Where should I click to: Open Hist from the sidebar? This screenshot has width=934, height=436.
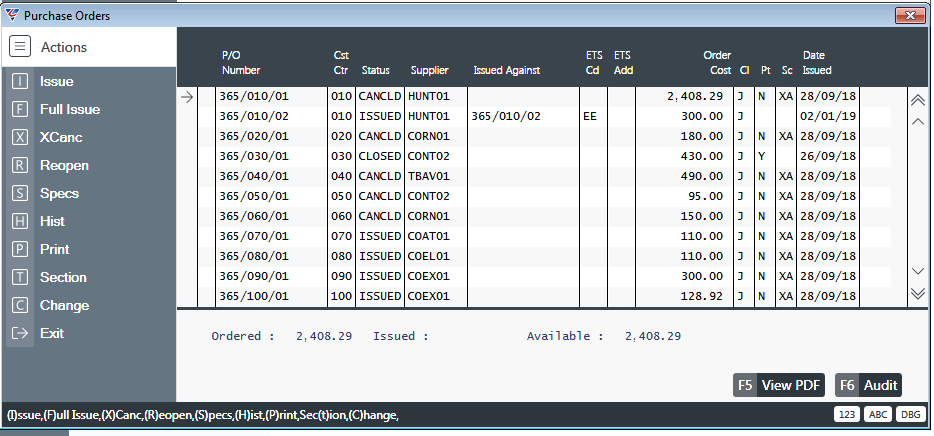click(52, 222)
